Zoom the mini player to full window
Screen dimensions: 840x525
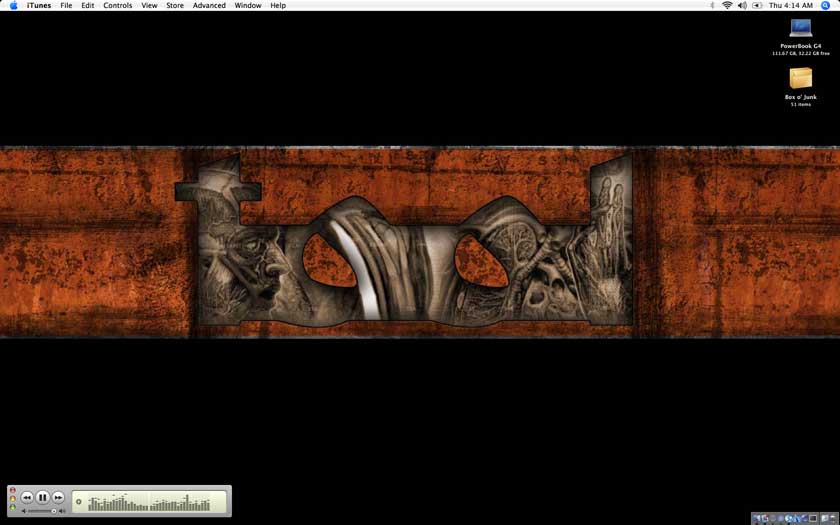pyautogui.click(x=13, y=507)
